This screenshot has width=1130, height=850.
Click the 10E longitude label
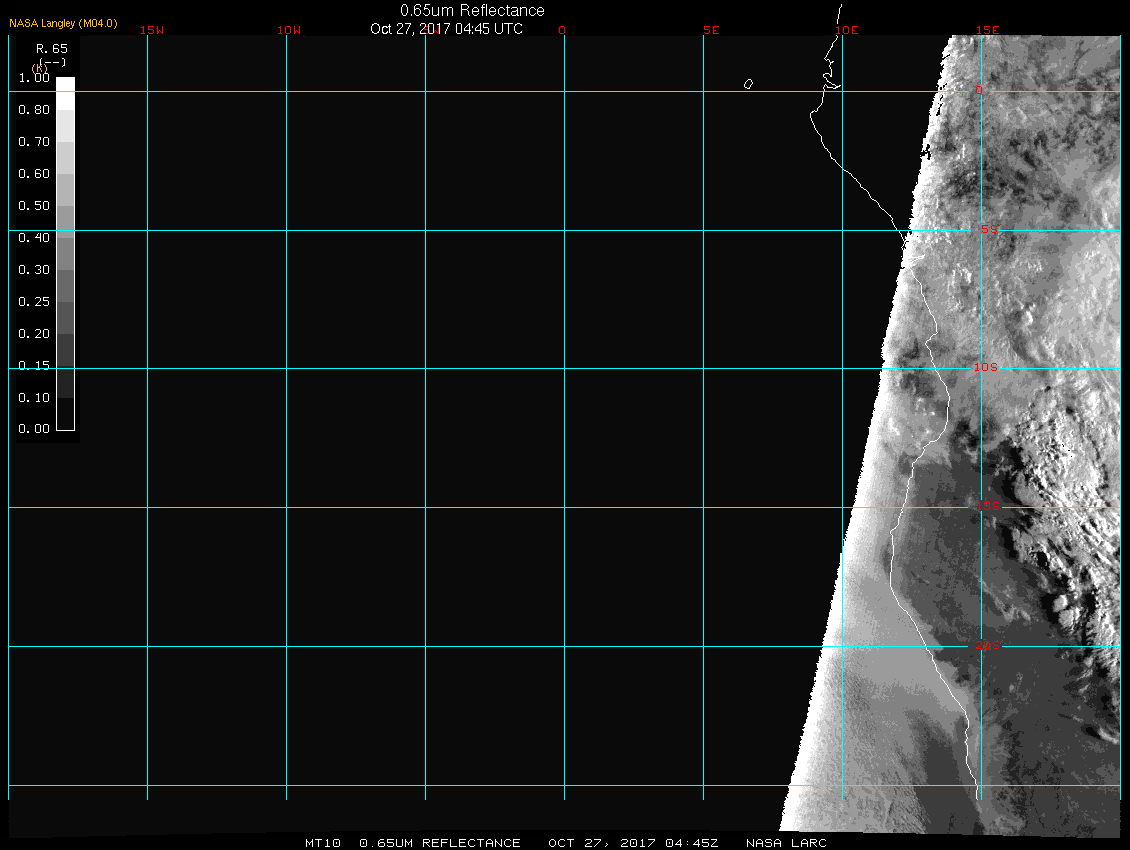click(x=847, y=30)
